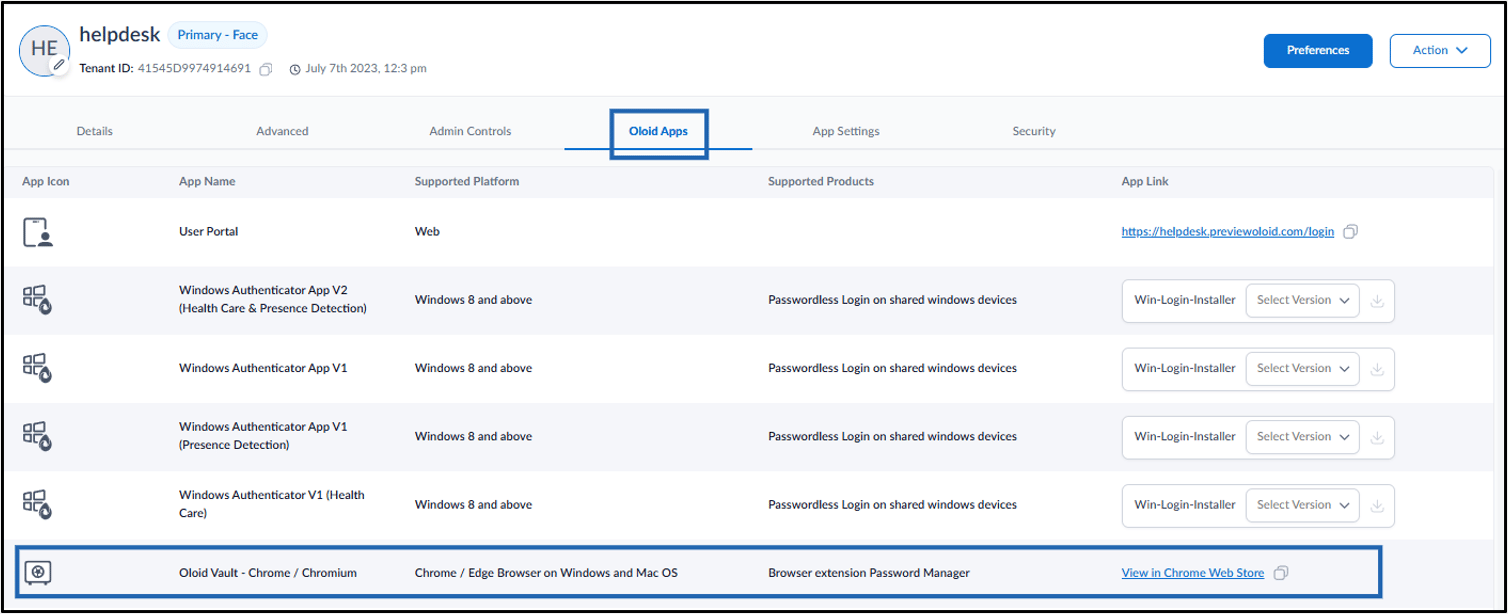Click the Supported Platform column header
The image size is (1508, 614).
point(467,182)
